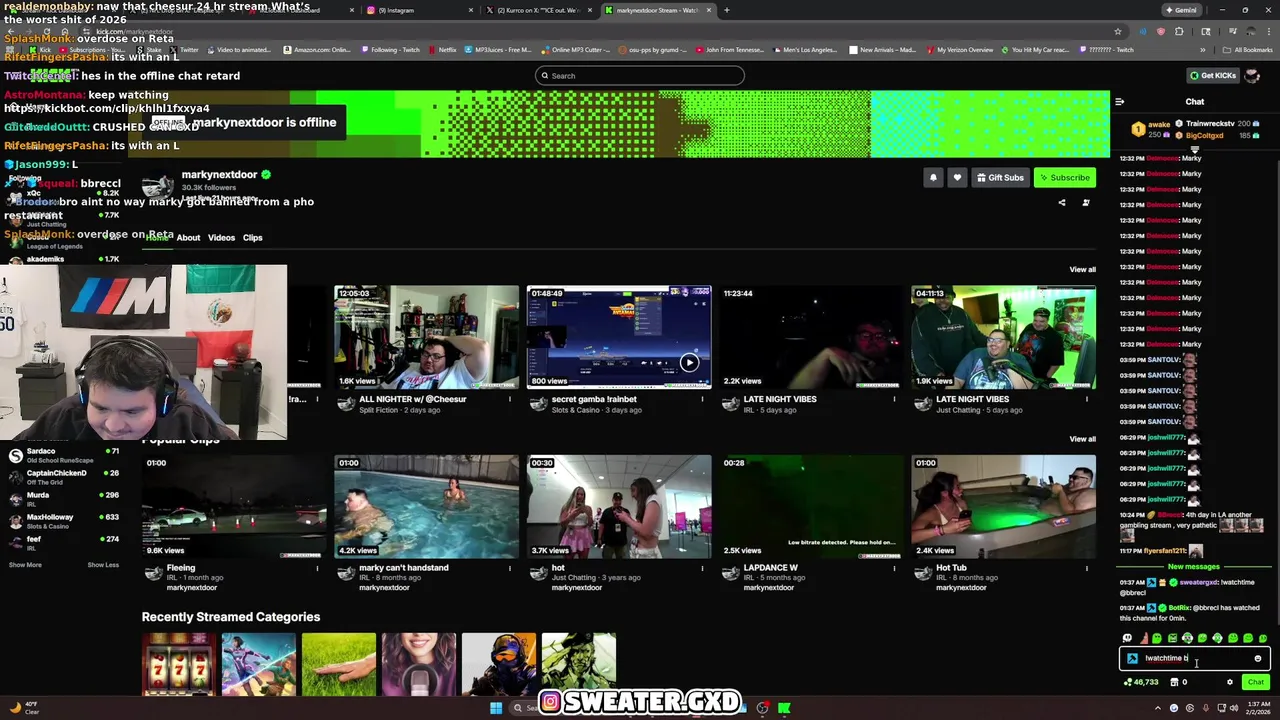This screenshot has height=720, width=1280.
Task: Open options menu for LAPDANCE W clip
Action: point(894,568)
